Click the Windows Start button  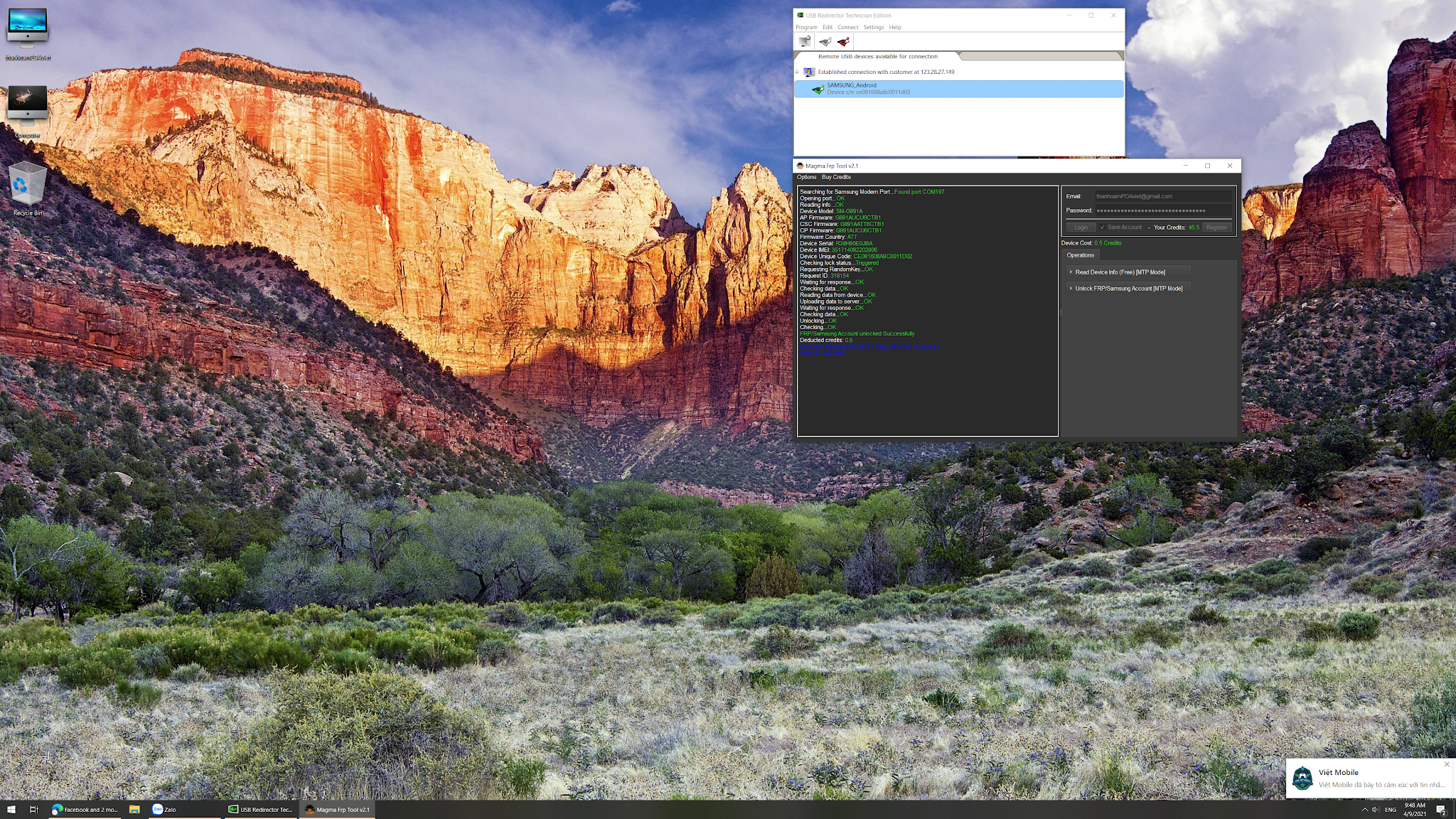11,809
